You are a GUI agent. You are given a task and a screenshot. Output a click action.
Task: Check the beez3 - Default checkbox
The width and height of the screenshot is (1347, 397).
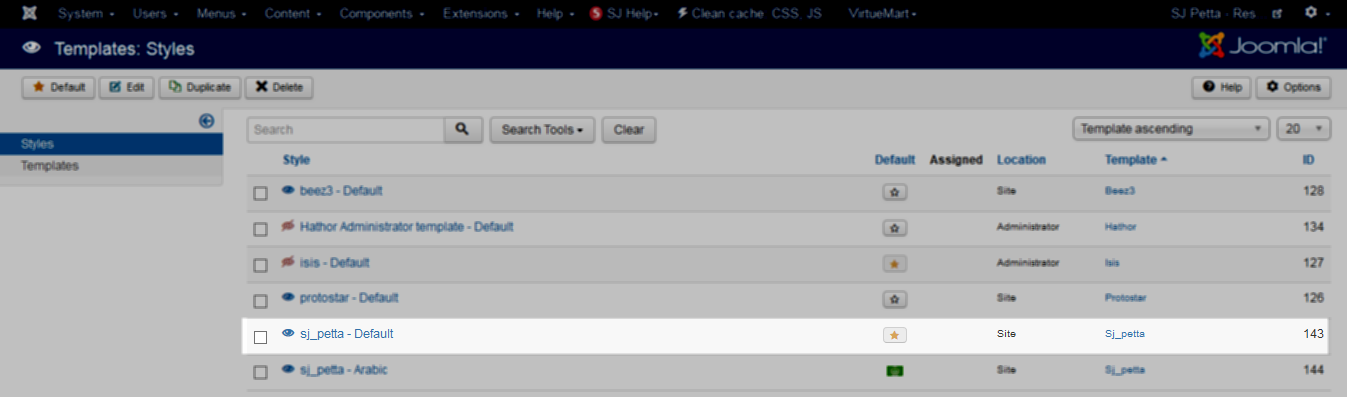click(x=260, y=193)
